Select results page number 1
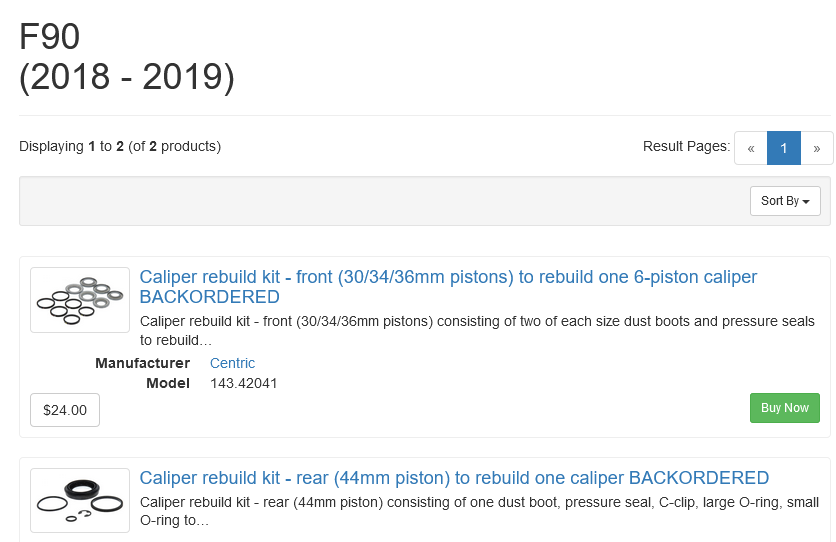The width and height of the screenshot is (836, 542). pyautogui.click(x=784, y=148)
